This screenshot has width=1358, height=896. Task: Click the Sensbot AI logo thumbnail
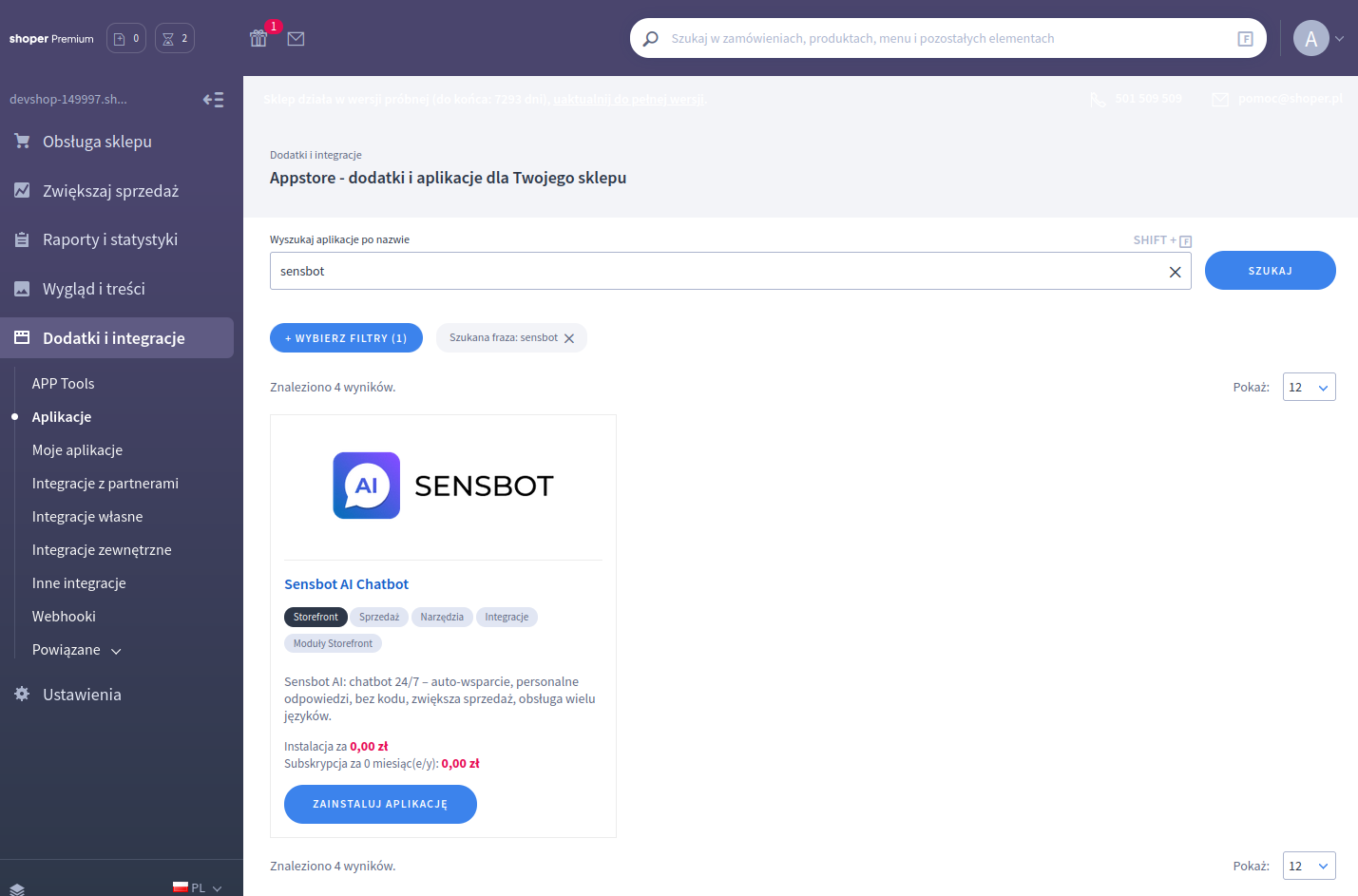point(443,486)
